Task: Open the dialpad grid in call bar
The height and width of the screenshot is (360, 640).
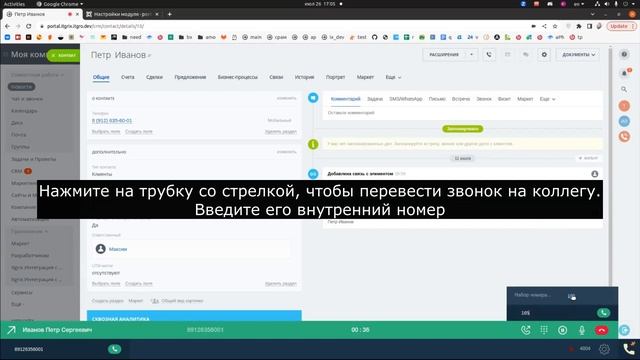Action: pos(544,330)
